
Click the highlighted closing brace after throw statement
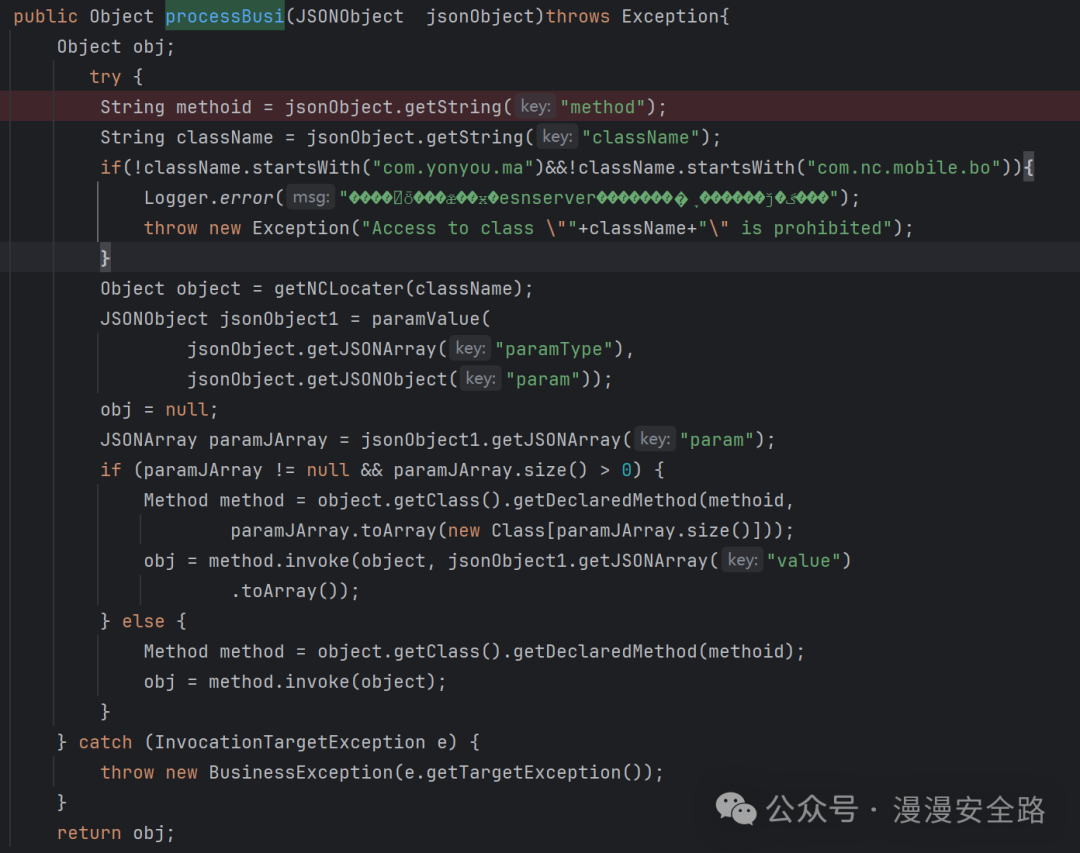105,258
